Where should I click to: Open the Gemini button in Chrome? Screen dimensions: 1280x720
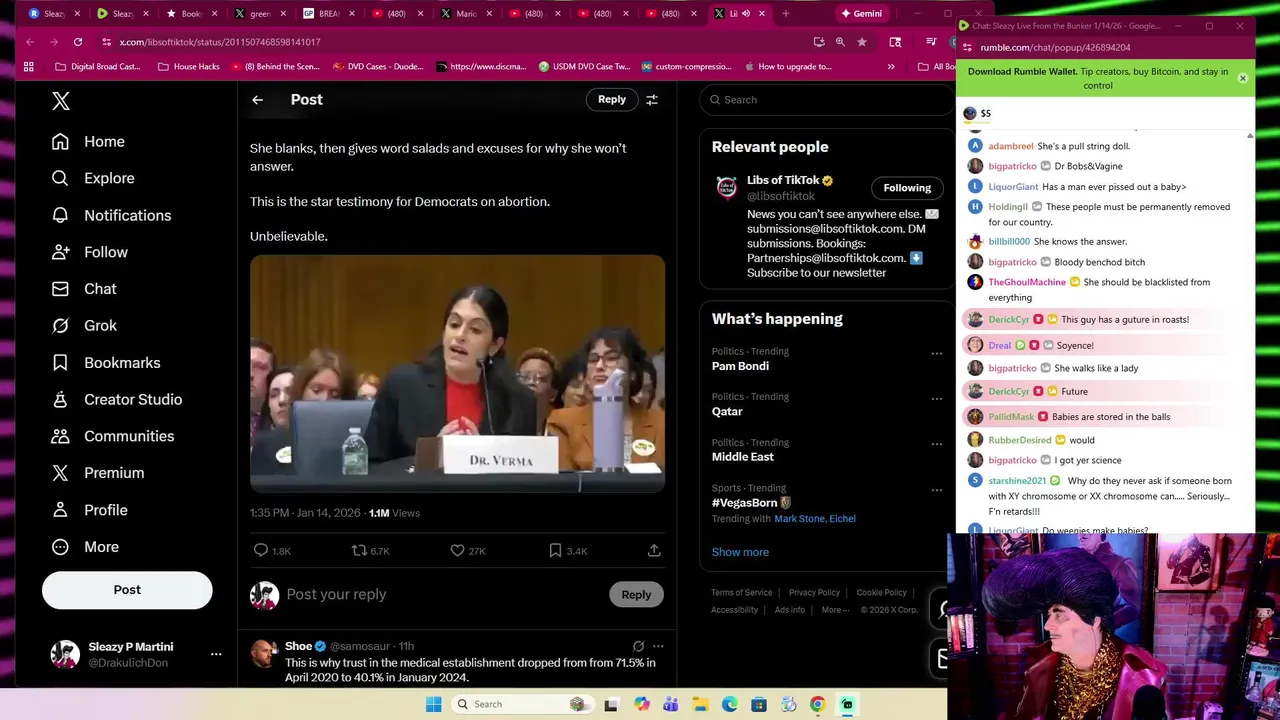tap(861, 14)
